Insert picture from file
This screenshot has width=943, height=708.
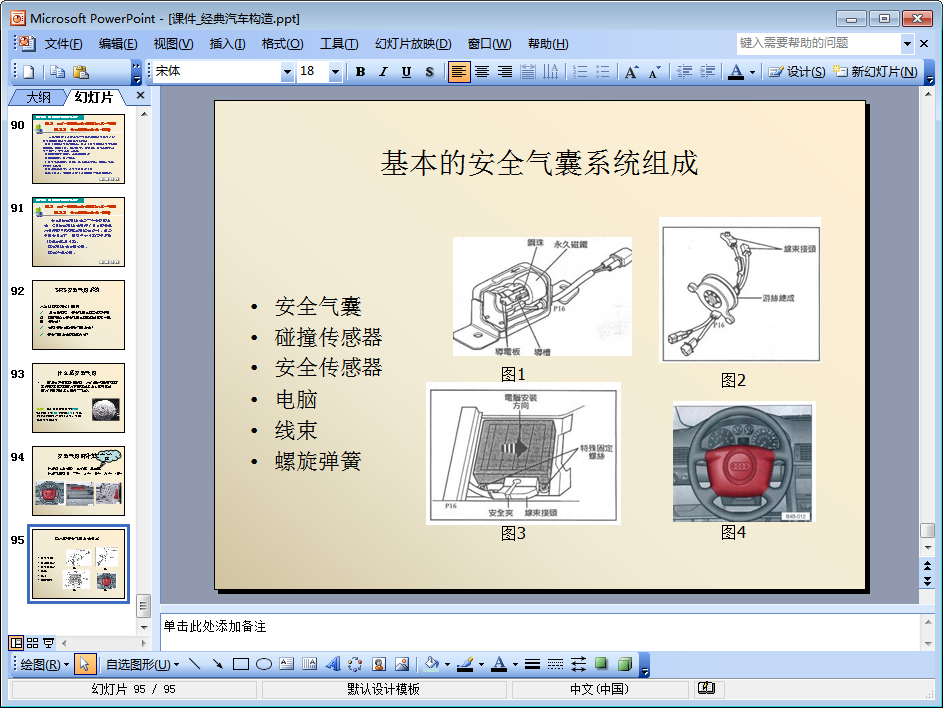tap(402, 664)
